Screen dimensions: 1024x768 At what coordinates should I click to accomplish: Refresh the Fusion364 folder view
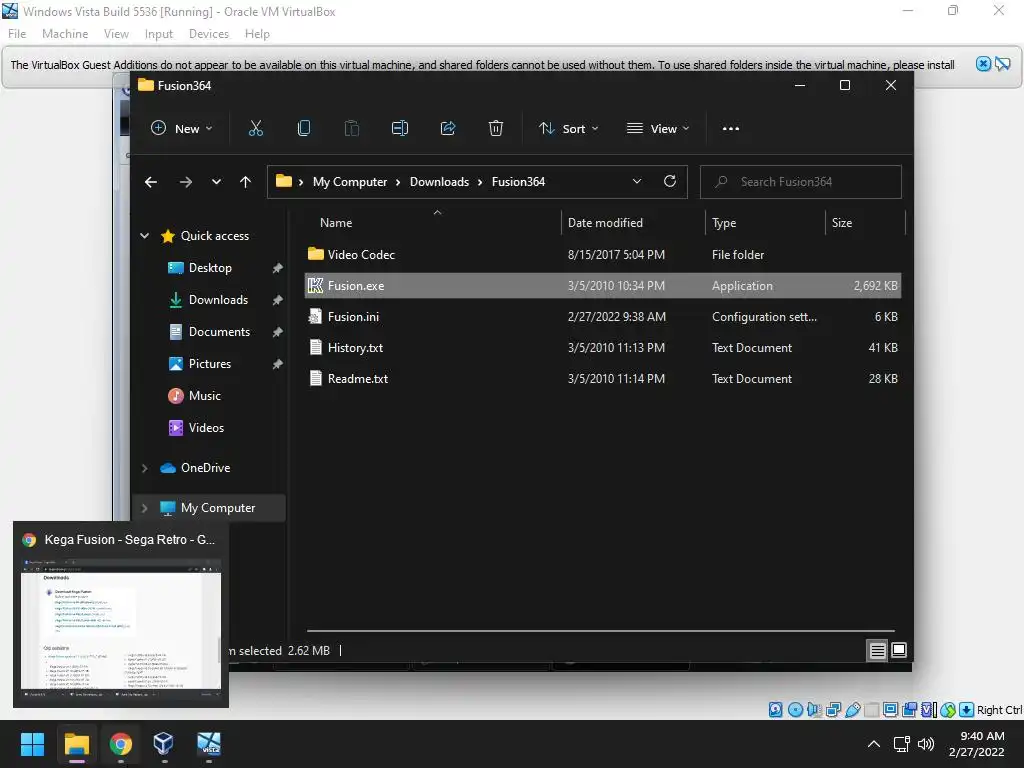pos(669,182)
